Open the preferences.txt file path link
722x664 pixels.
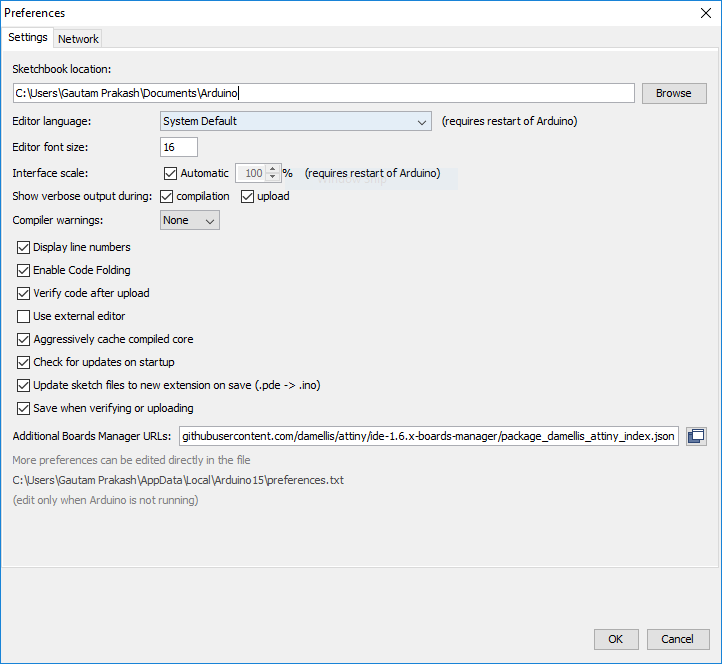(178, 480)
